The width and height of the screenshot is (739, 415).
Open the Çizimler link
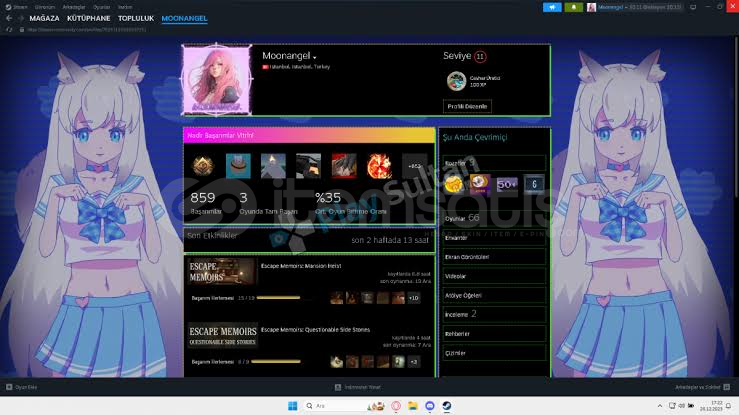click(x=494, y=353)
